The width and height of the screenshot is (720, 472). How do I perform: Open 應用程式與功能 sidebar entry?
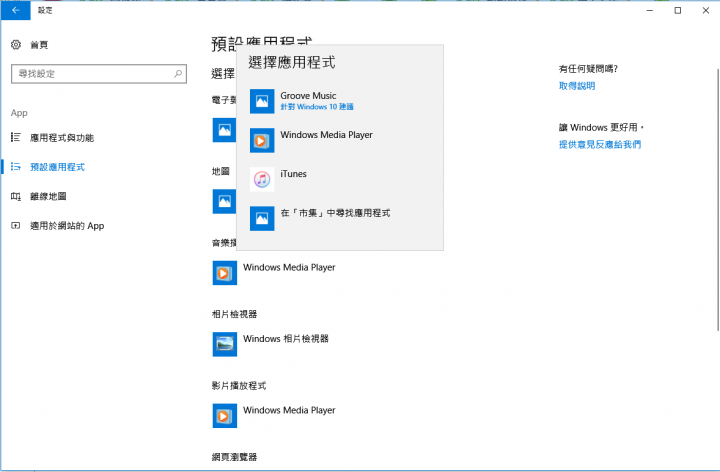[x=62, y=138]
